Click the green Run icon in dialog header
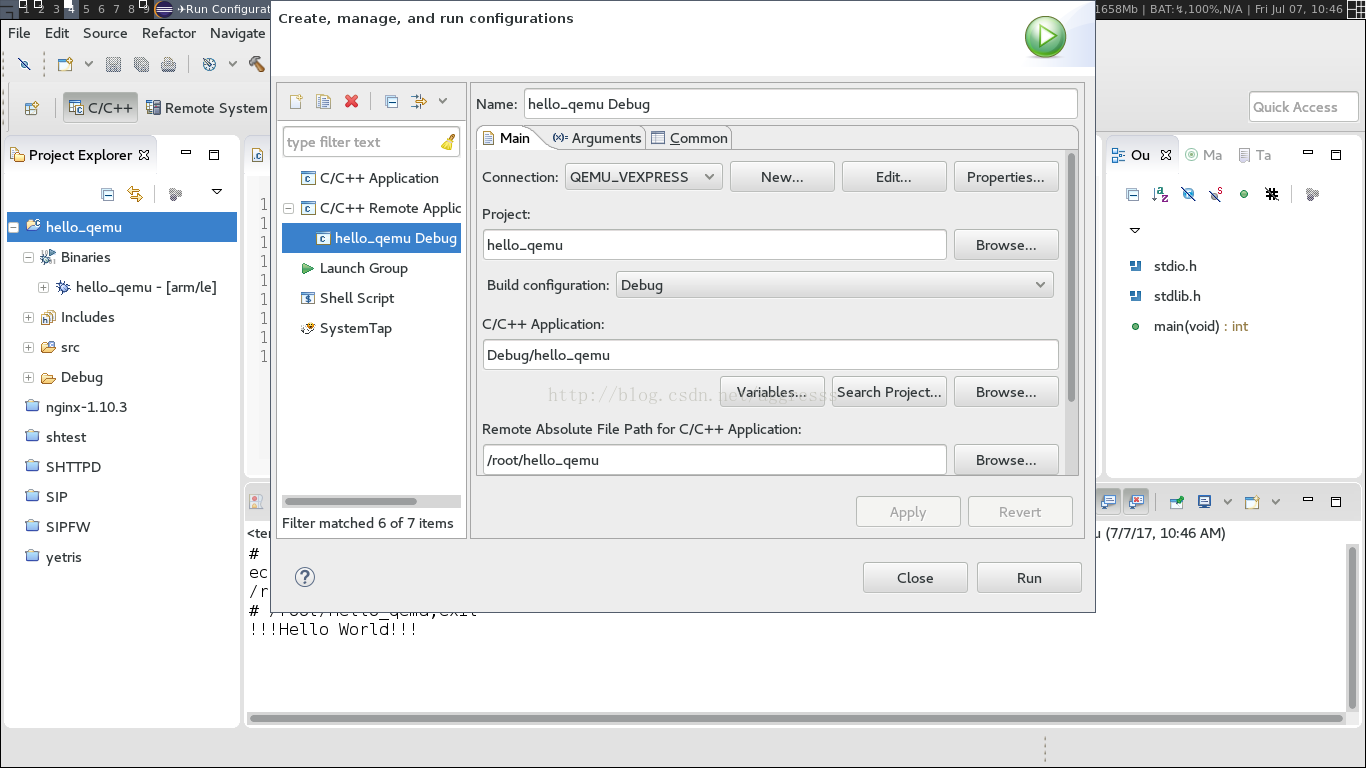Image resolution: width=1366 pixels, height=768 pixels. click(x=1045, y=38)
